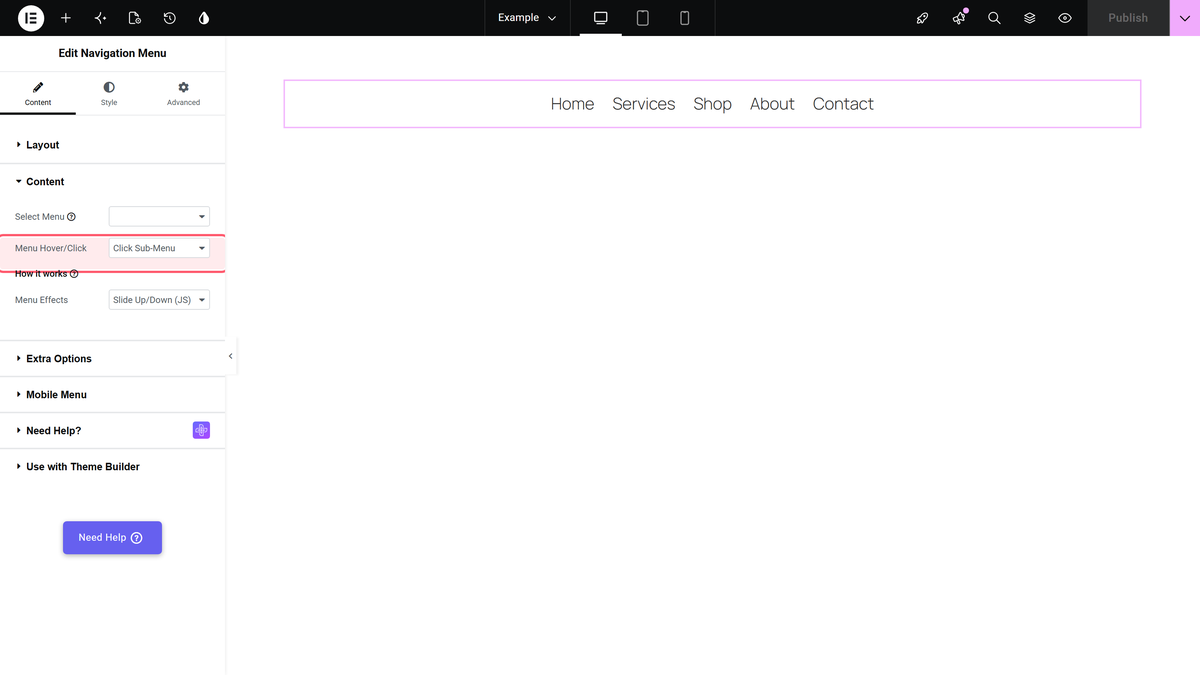This screenshot has width=1200, height=675.
Task: Open the Example page dropdown
Action: point(527,18)
